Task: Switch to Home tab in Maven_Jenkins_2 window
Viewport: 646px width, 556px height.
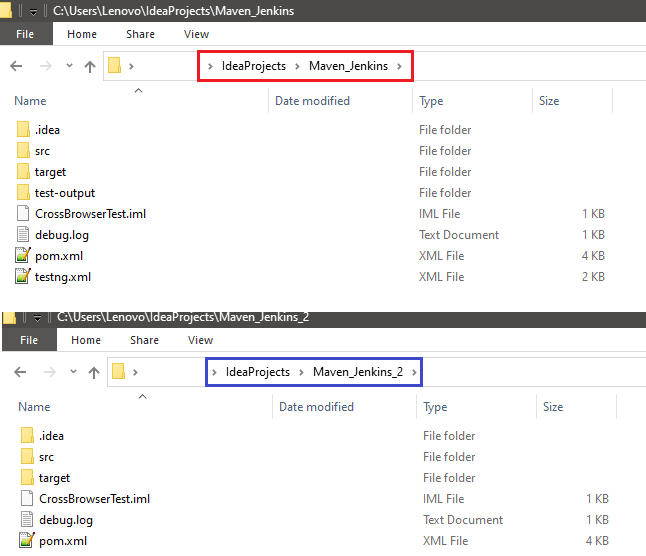Action: (x=86, y=340)
